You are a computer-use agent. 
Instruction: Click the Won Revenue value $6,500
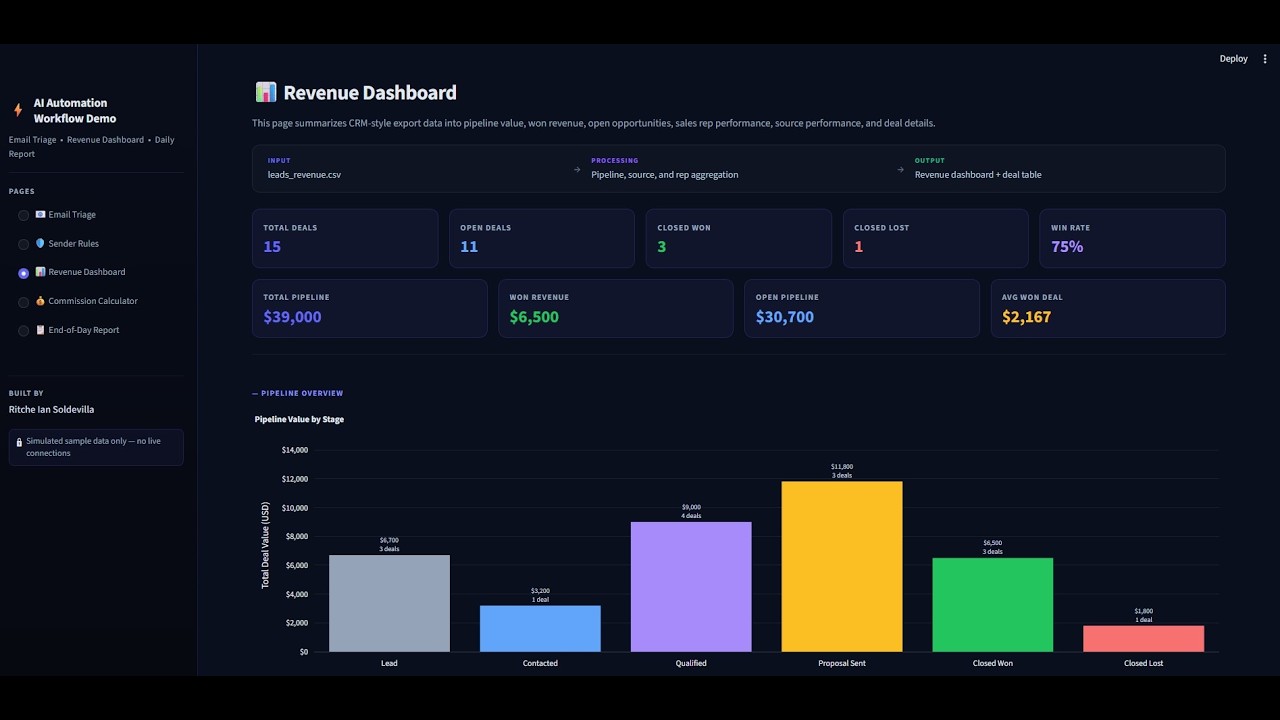click(534, 317)
